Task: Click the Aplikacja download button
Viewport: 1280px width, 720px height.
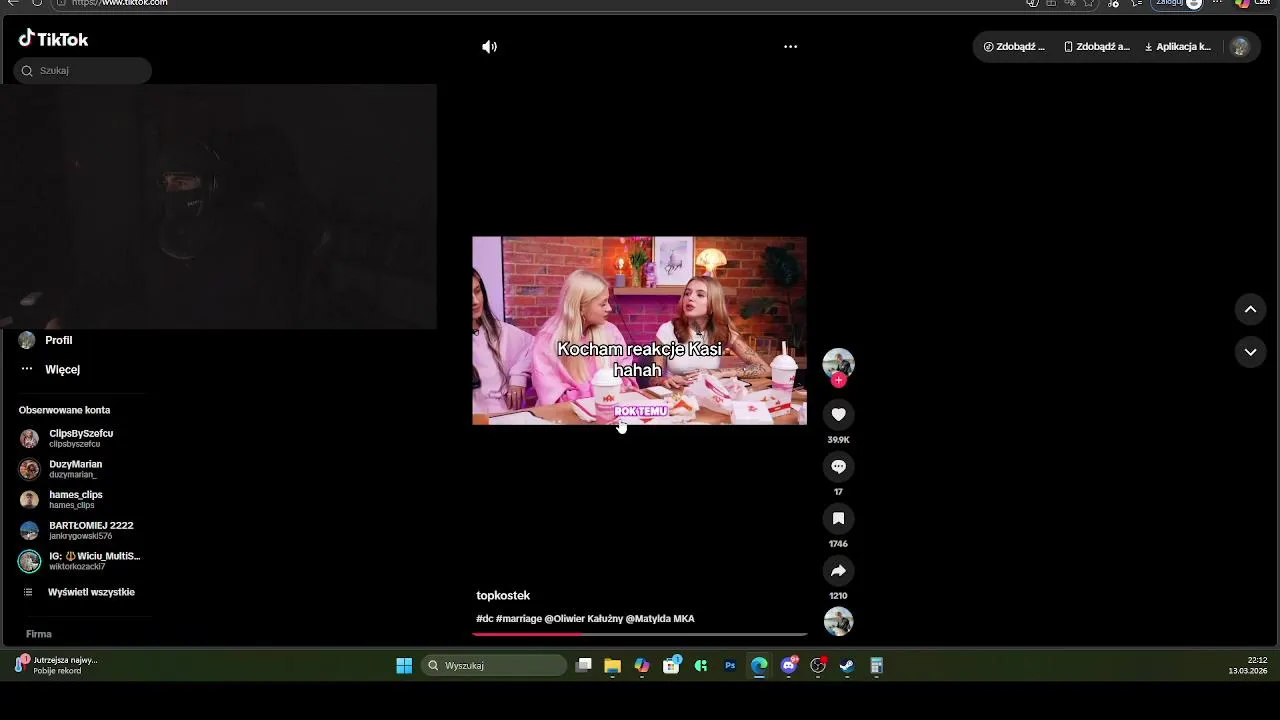Action: pyautogui.click(x=1178, y=47)
